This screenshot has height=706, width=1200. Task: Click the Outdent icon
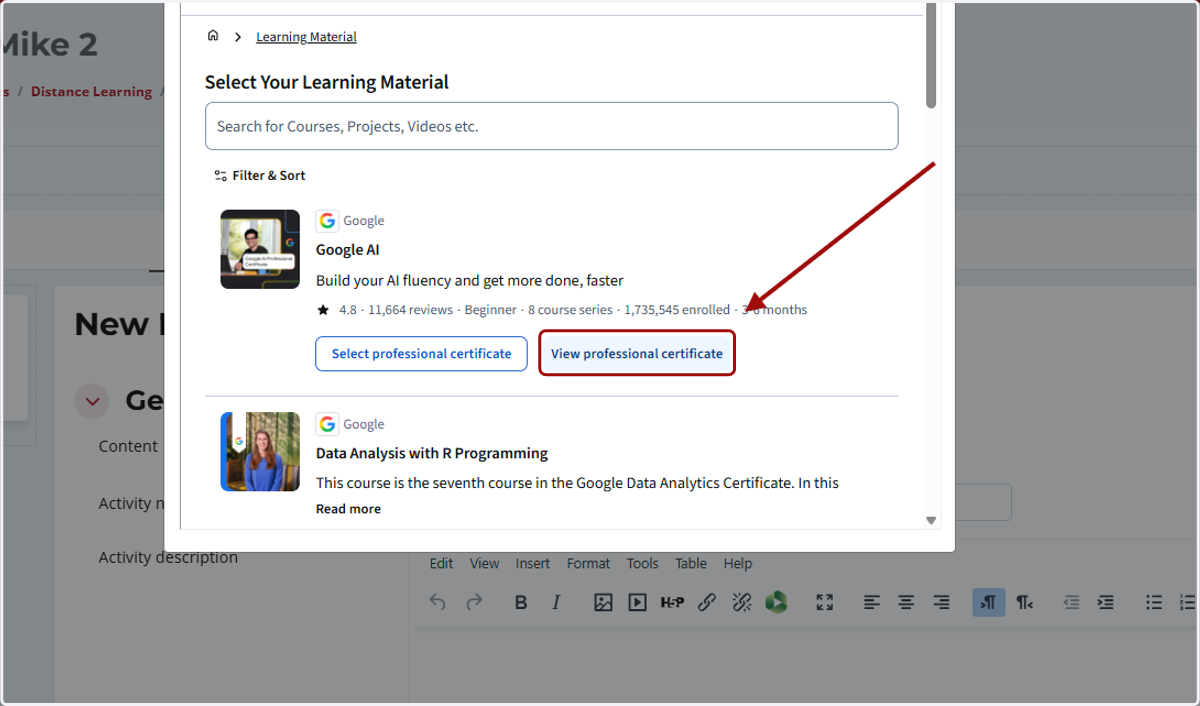1071,602
